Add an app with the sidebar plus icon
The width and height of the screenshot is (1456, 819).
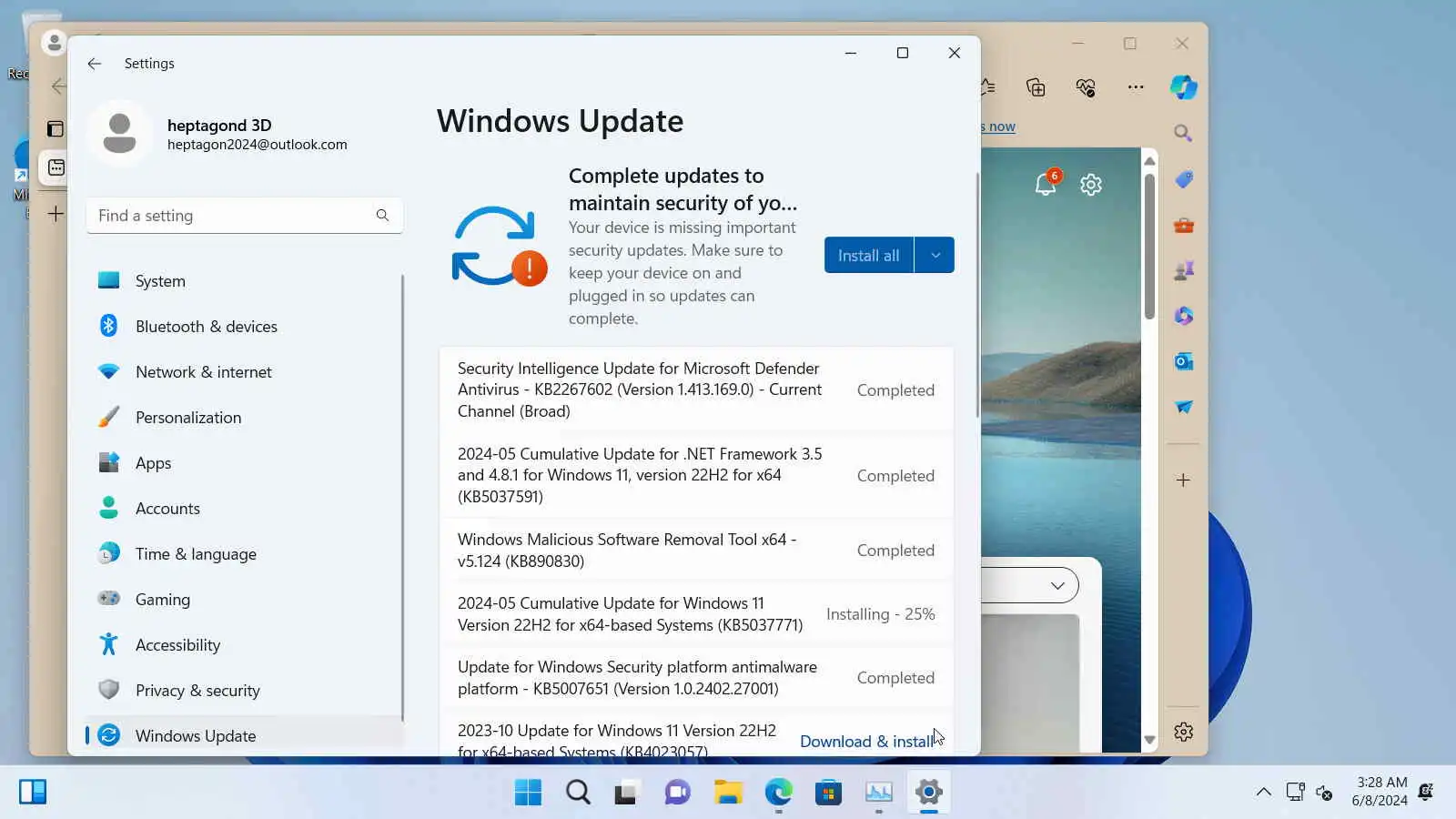coord(1183,480)
